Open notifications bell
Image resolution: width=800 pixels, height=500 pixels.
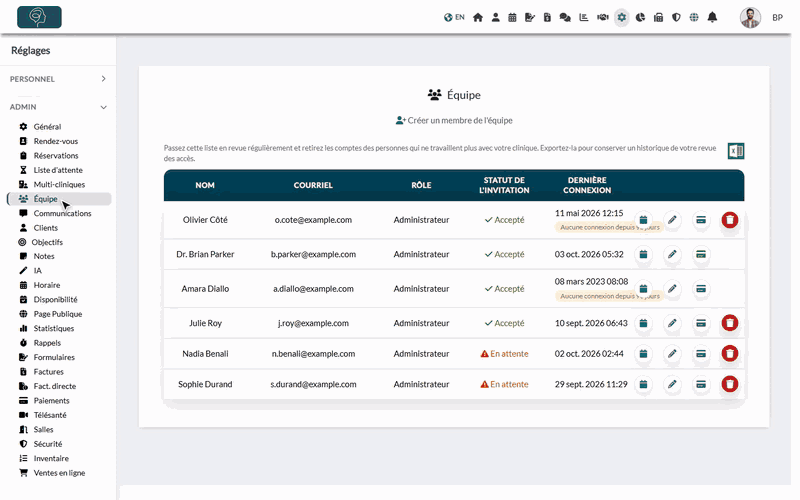click(x=712, y=17)
